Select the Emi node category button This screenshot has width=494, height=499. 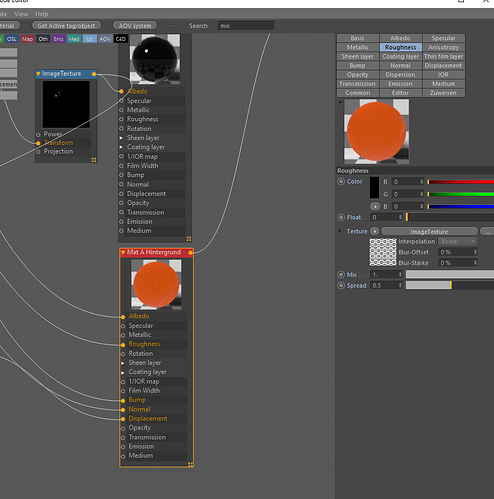point(58,39)
